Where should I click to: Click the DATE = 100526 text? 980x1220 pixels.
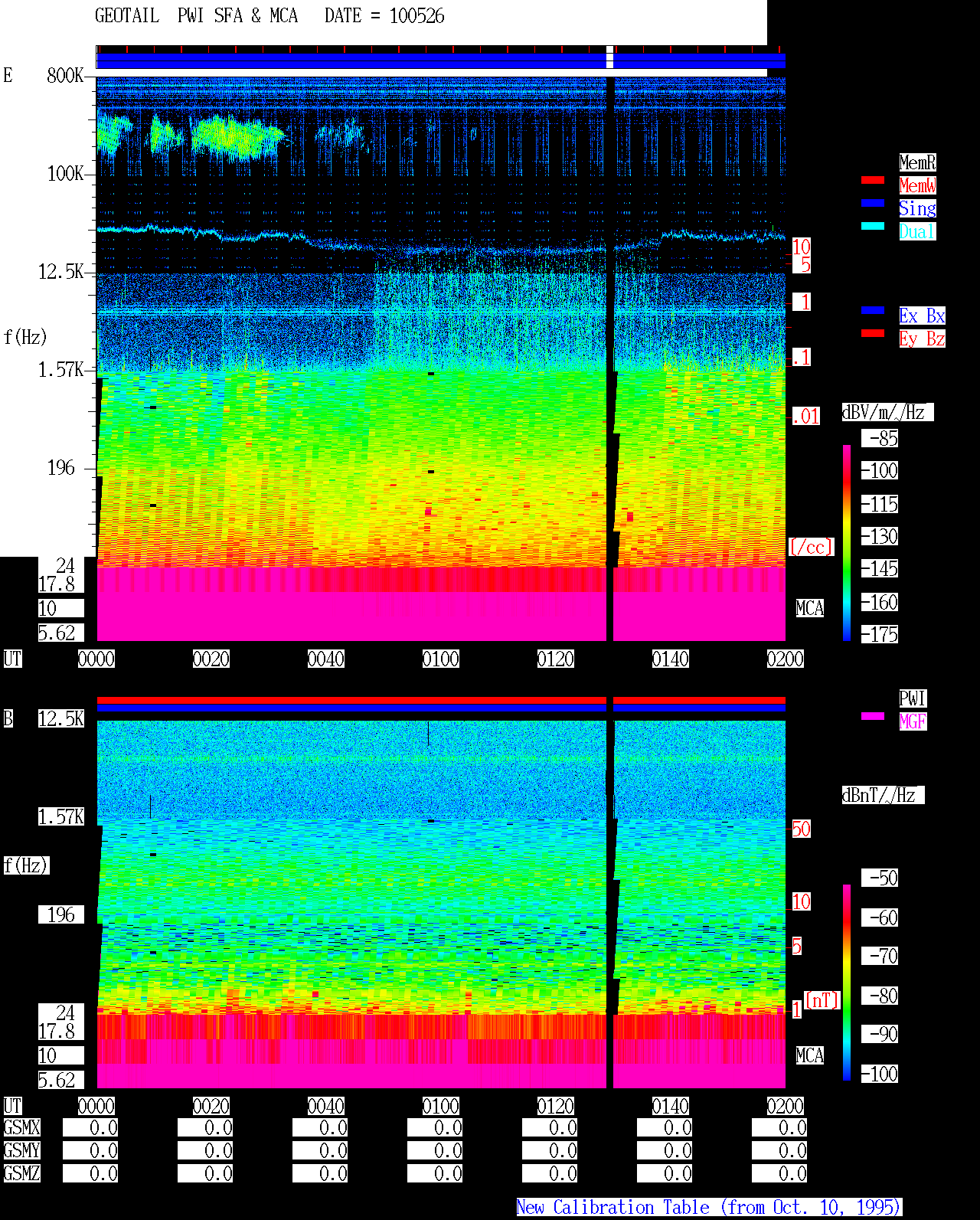(384, 16)
